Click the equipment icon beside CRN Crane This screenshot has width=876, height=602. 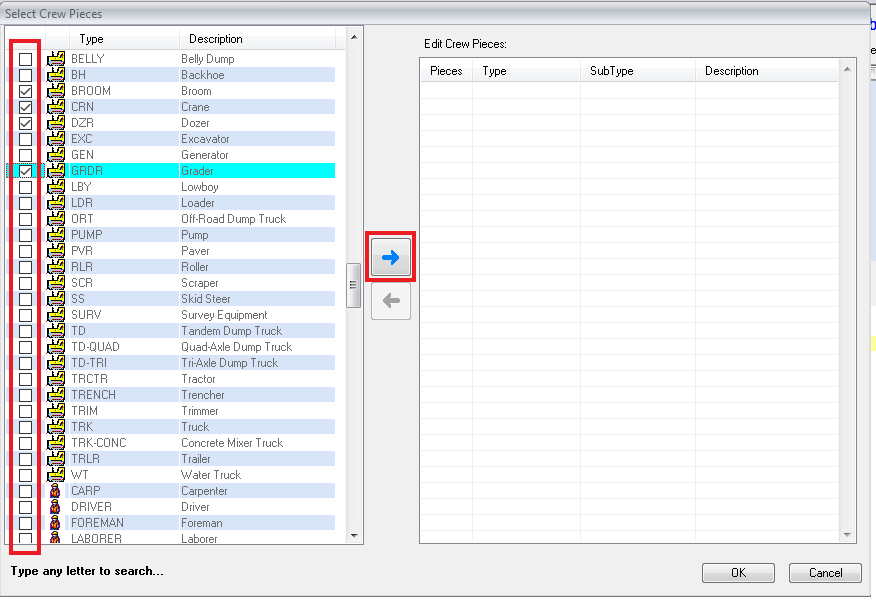(x=56, y=106)
